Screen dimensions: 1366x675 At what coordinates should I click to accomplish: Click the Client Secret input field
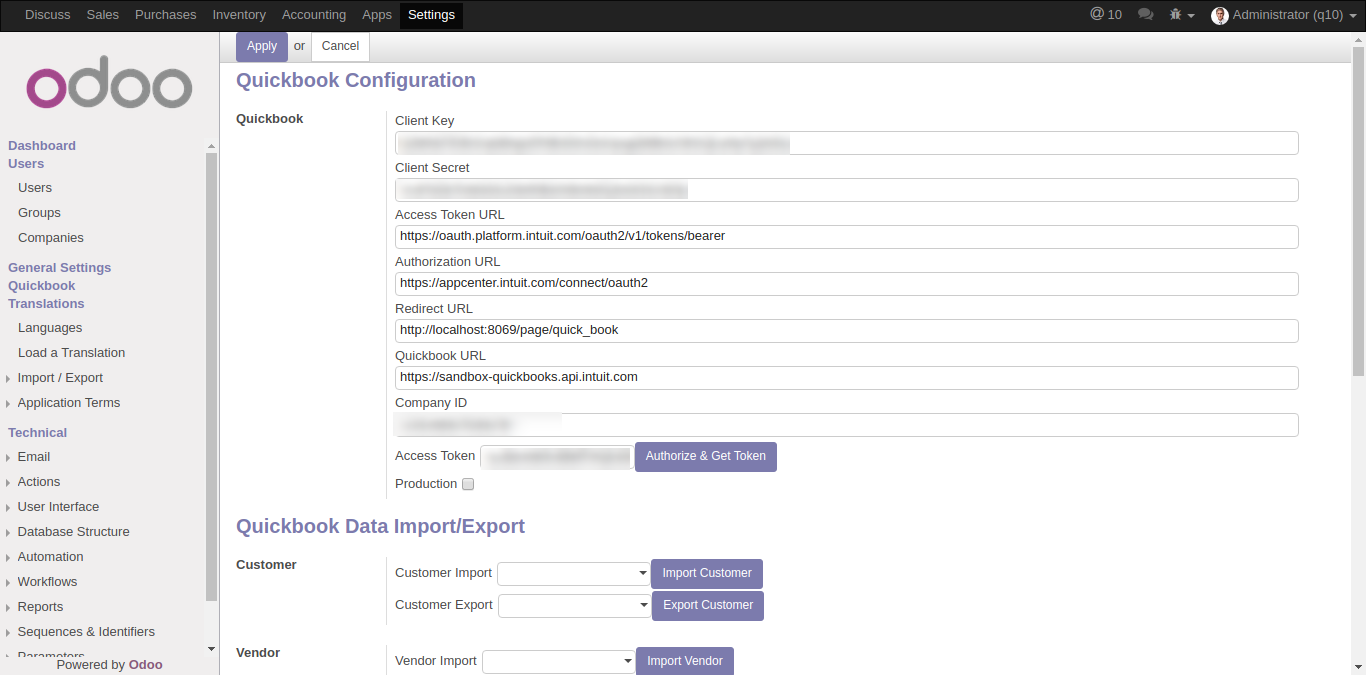[x=847, y=190]
